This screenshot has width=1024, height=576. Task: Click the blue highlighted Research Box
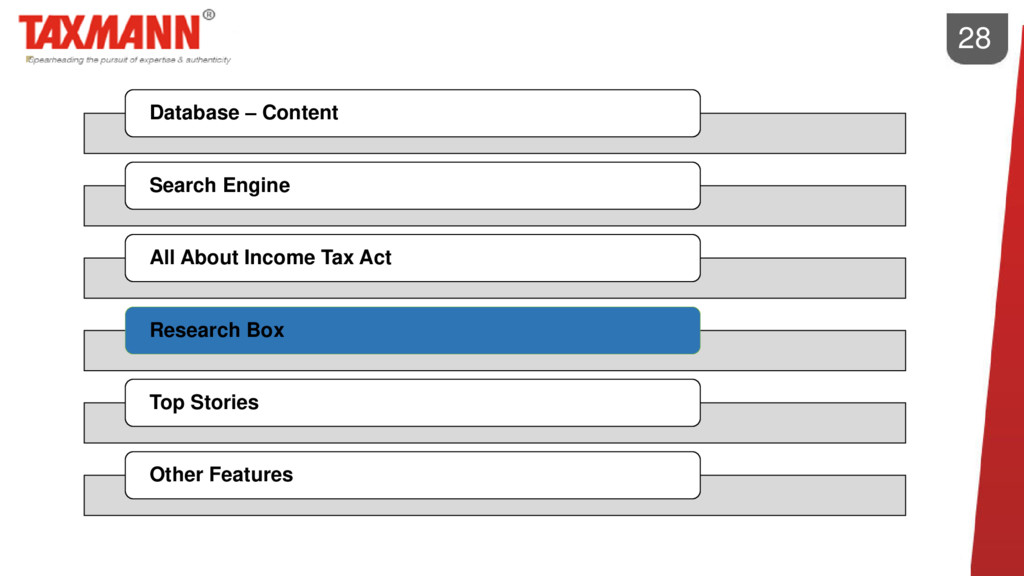tap(413, 330)
